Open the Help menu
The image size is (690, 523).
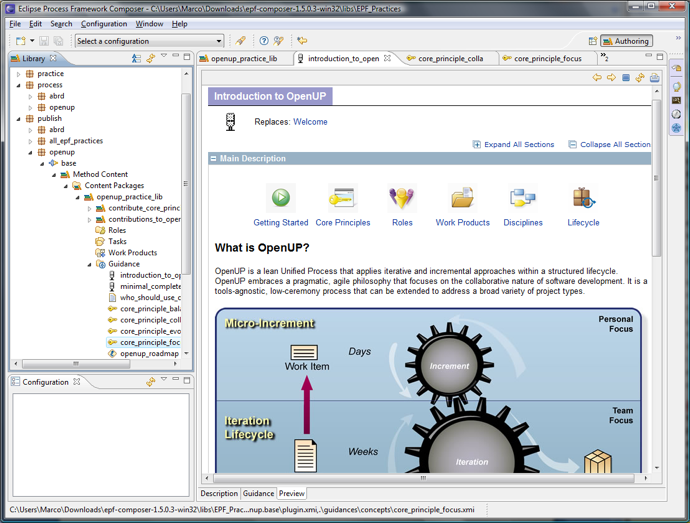point(179,24)
